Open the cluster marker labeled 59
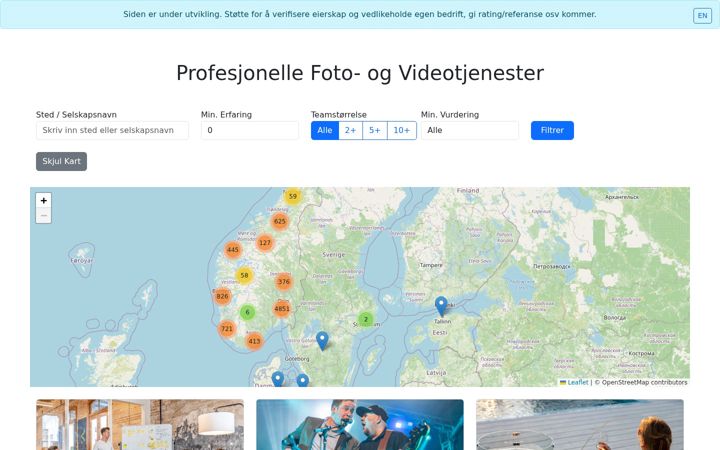The image size is (720, 450). (x=292, y=196)
